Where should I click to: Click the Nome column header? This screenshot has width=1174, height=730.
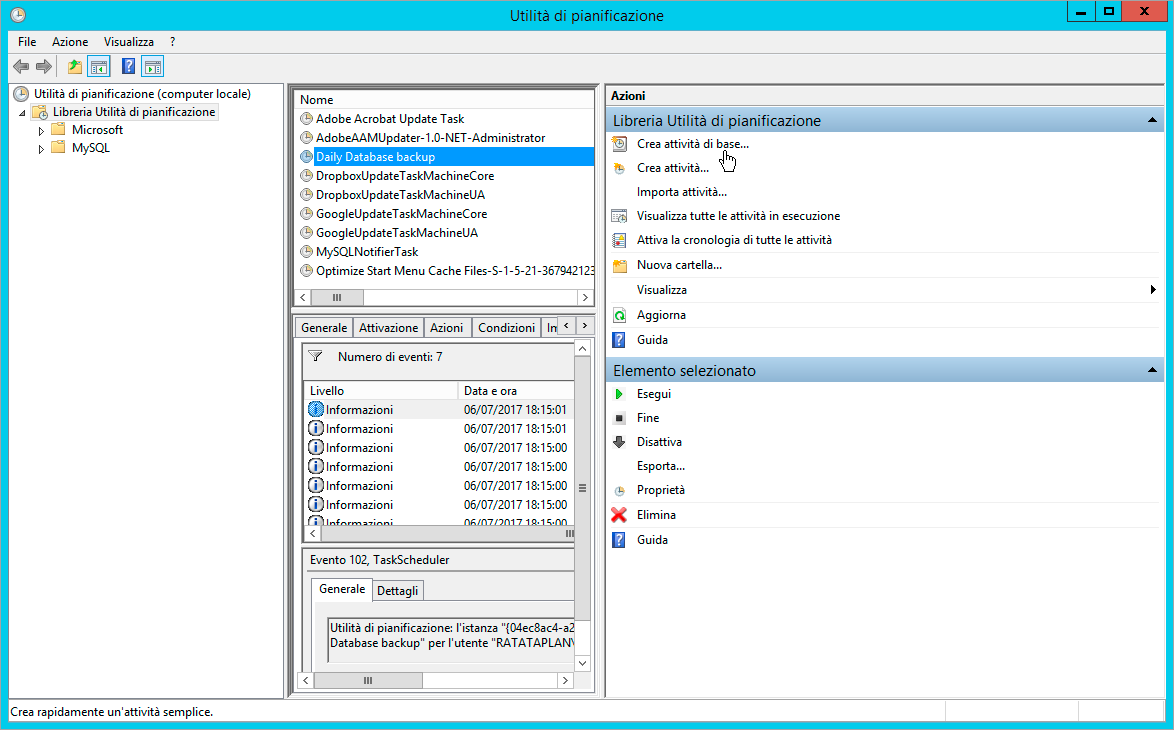(445, 100)
